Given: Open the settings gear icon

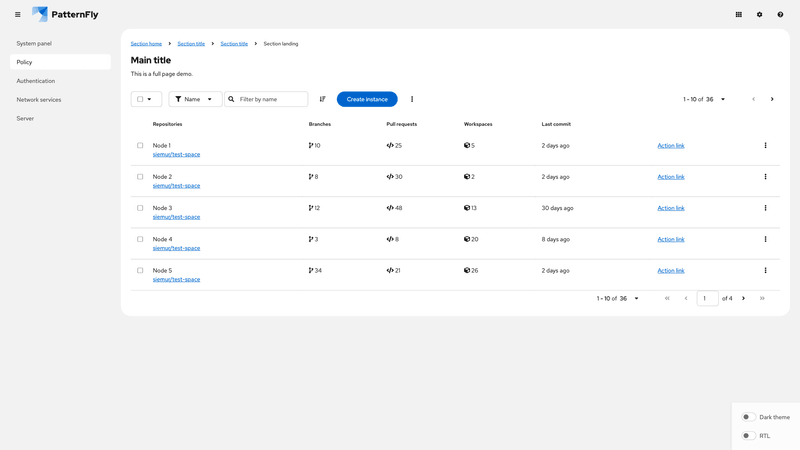Looking at the screenshot, I should click(x=759, y=15).
